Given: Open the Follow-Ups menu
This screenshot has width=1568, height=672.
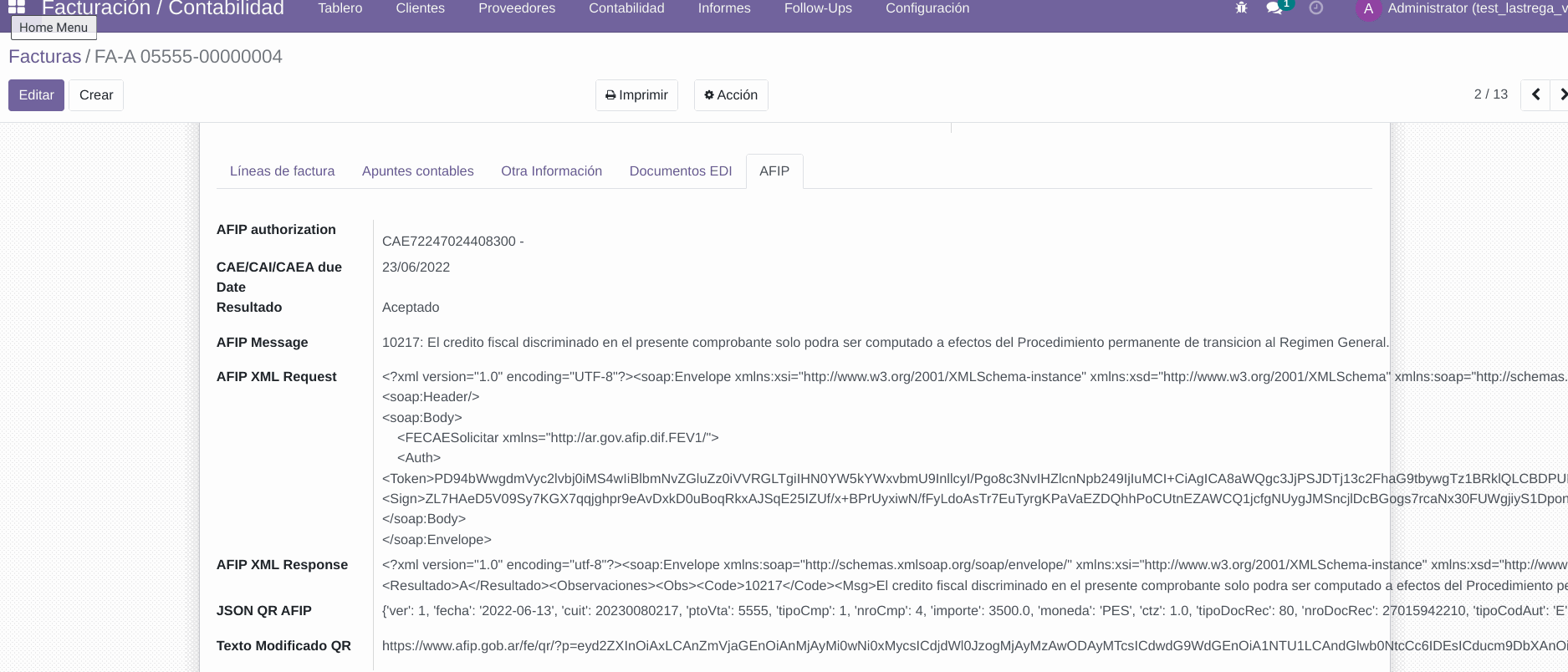Looking at the screenshot, I should 818,8.
